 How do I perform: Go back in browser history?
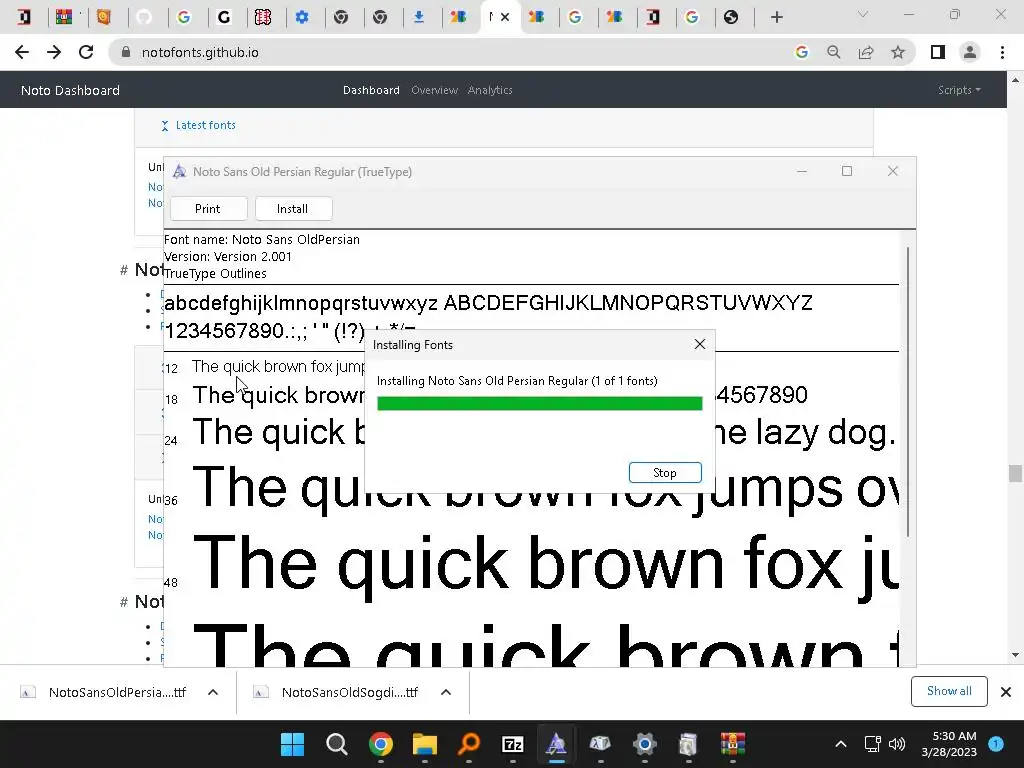coord(22,52)
